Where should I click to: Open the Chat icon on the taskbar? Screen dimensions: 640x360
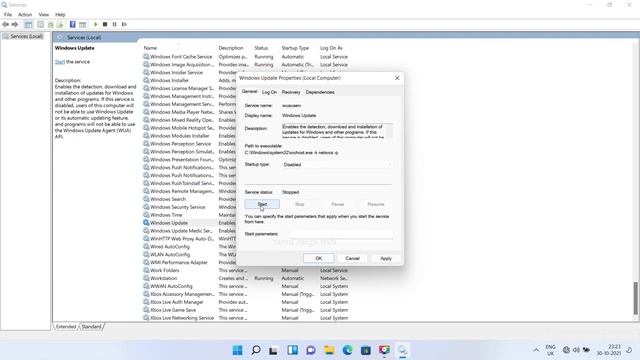pos(311,350)
